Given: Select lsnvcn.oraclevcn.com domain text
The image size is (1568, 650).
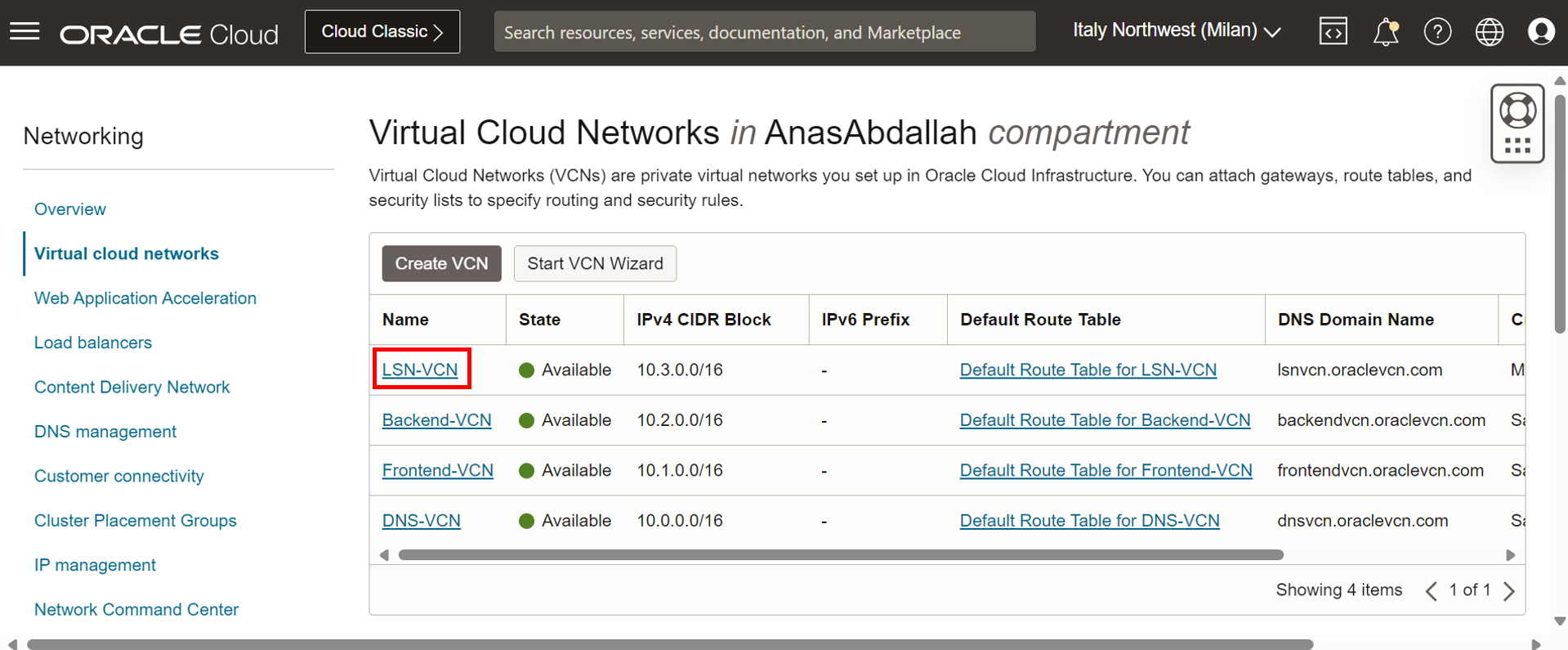Looking at the screenshot, I should (x=1360, y=370).
